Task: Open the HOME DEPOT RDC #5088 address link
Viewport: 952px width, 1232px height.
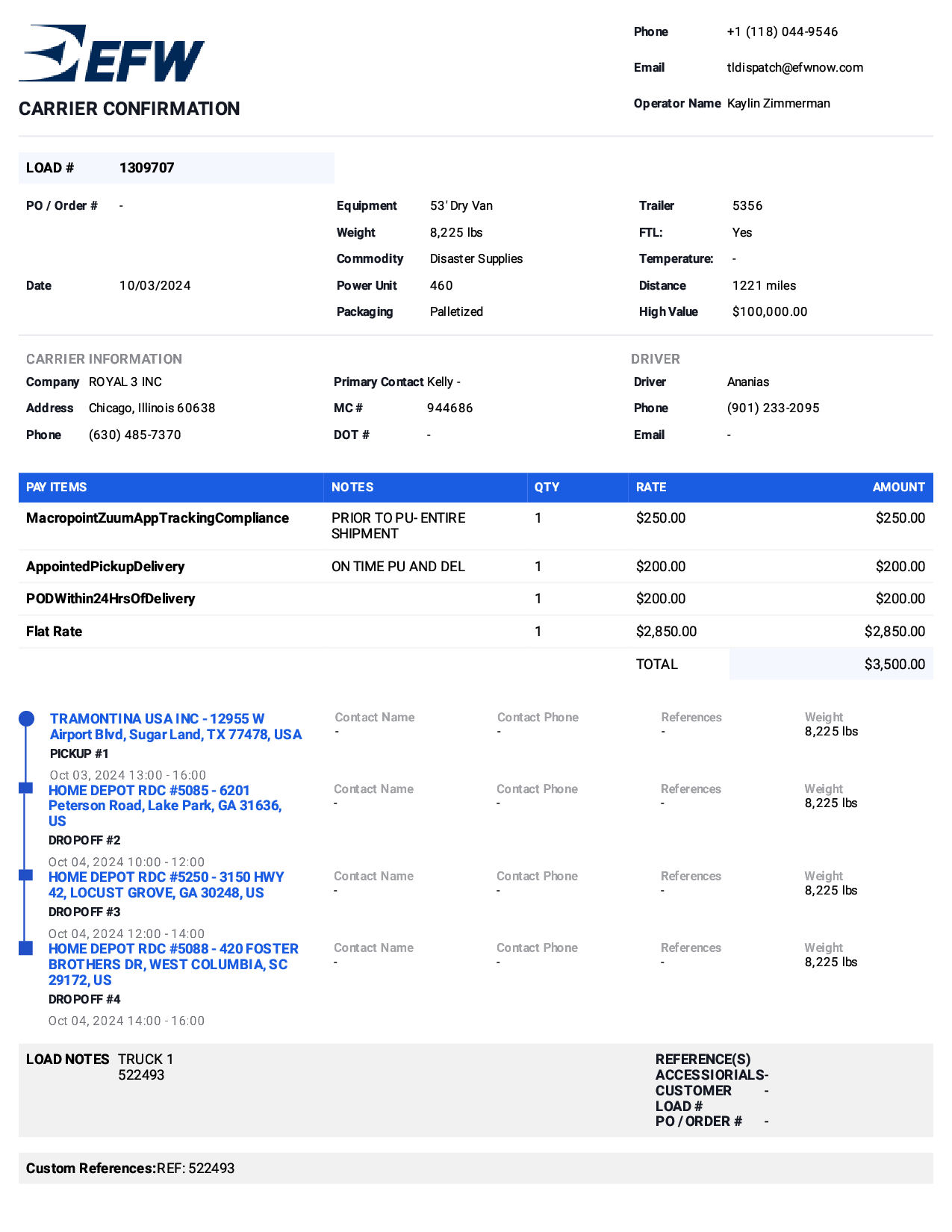Action: [173, 964]
